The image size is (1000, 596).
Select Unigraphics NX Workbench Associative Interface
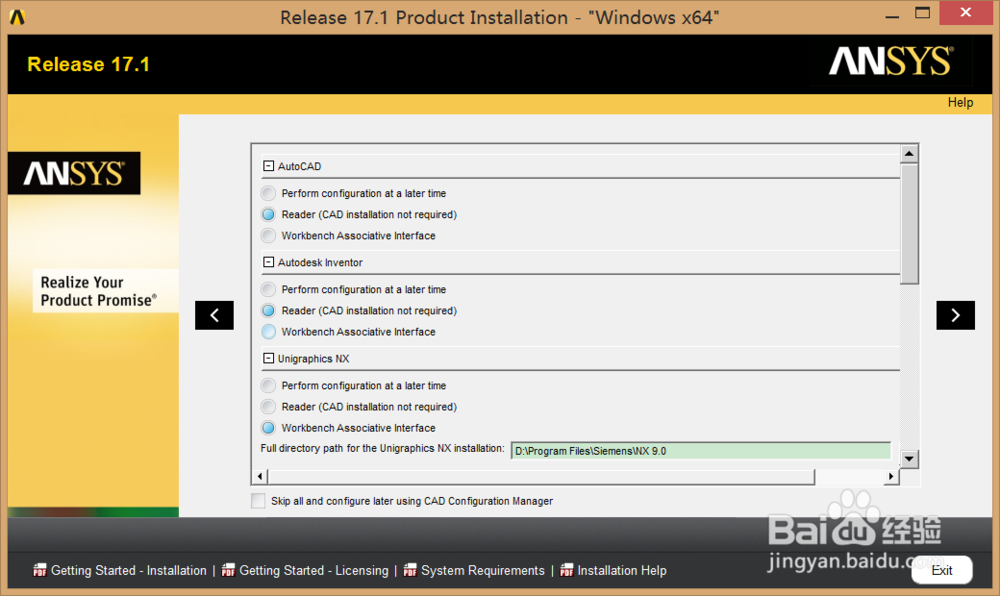[x=268, y=428]
